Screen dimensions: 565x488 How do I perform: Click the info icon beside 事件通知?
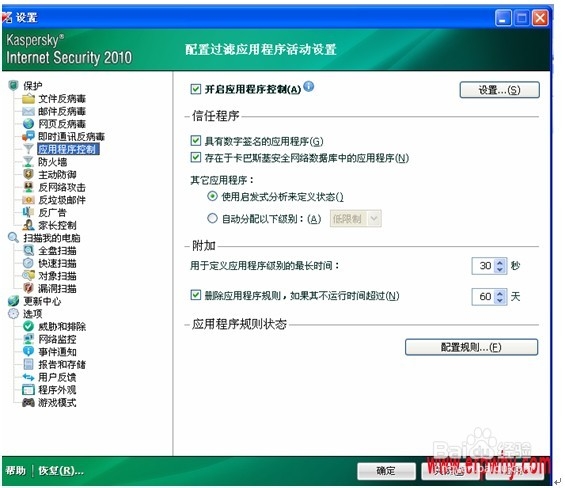(x=28, y=351)
